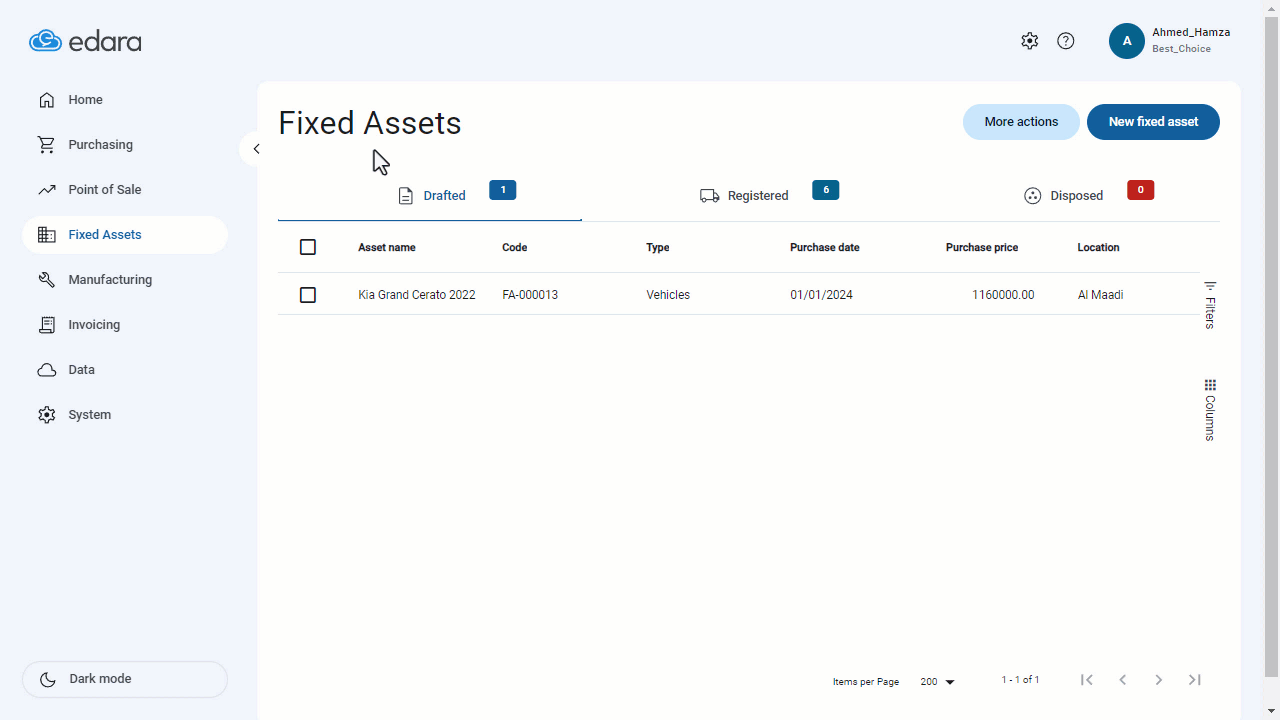Open Invoicing from the sidebar

coord(125,325)
